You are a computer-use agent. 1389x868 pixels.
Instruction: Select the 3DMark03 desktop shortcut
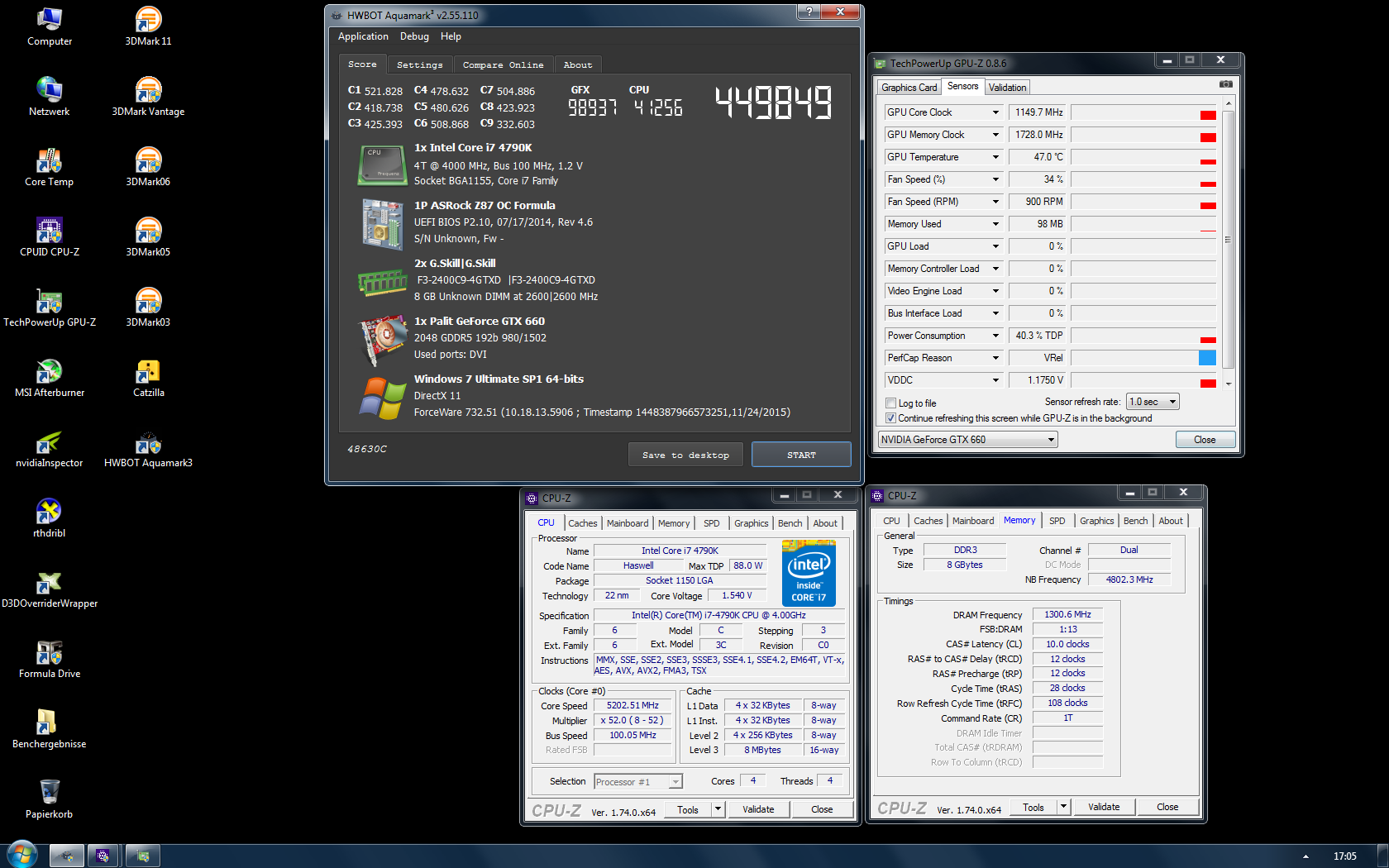point(148,308)
